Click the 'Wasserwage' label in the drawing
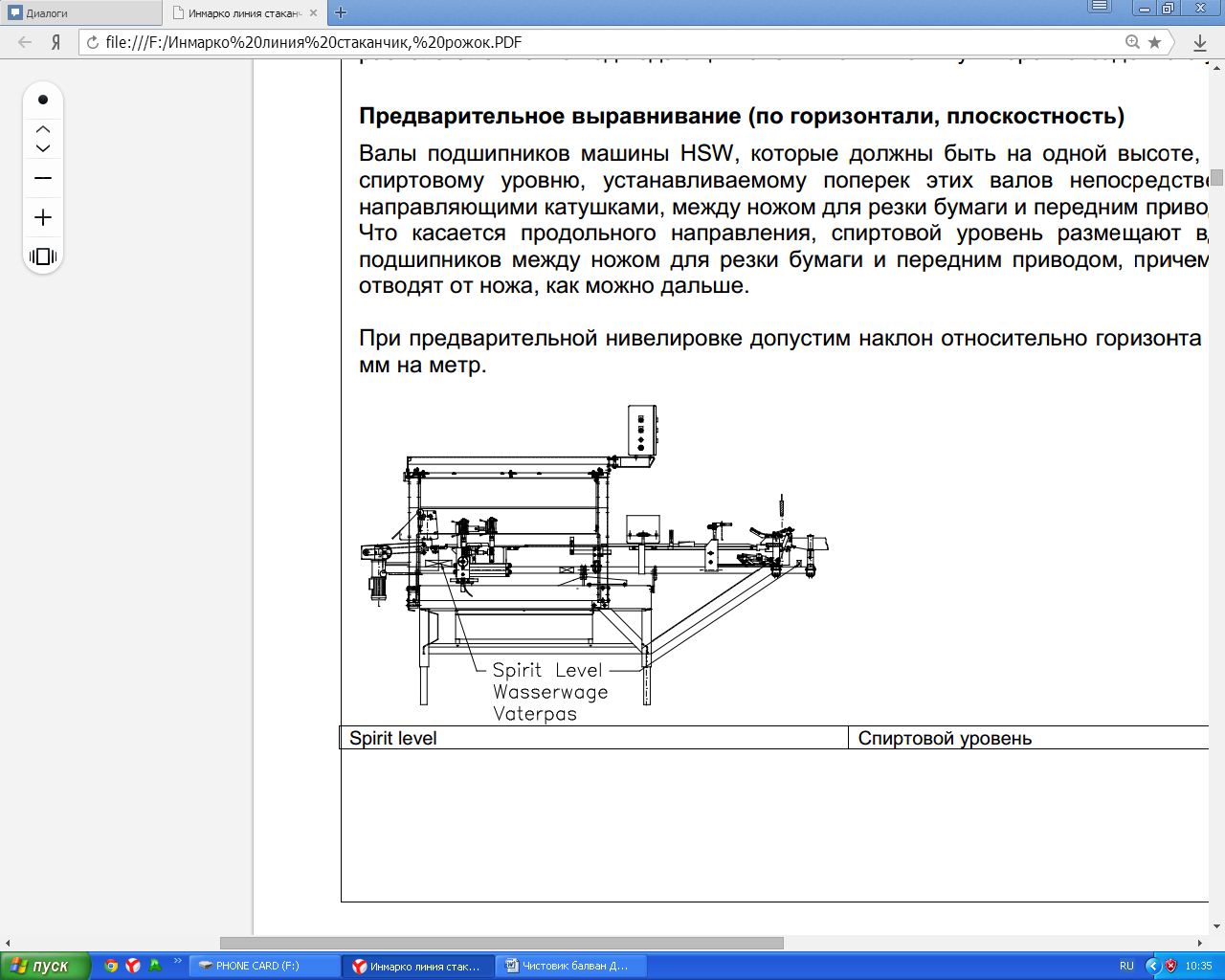 (550, 692)
